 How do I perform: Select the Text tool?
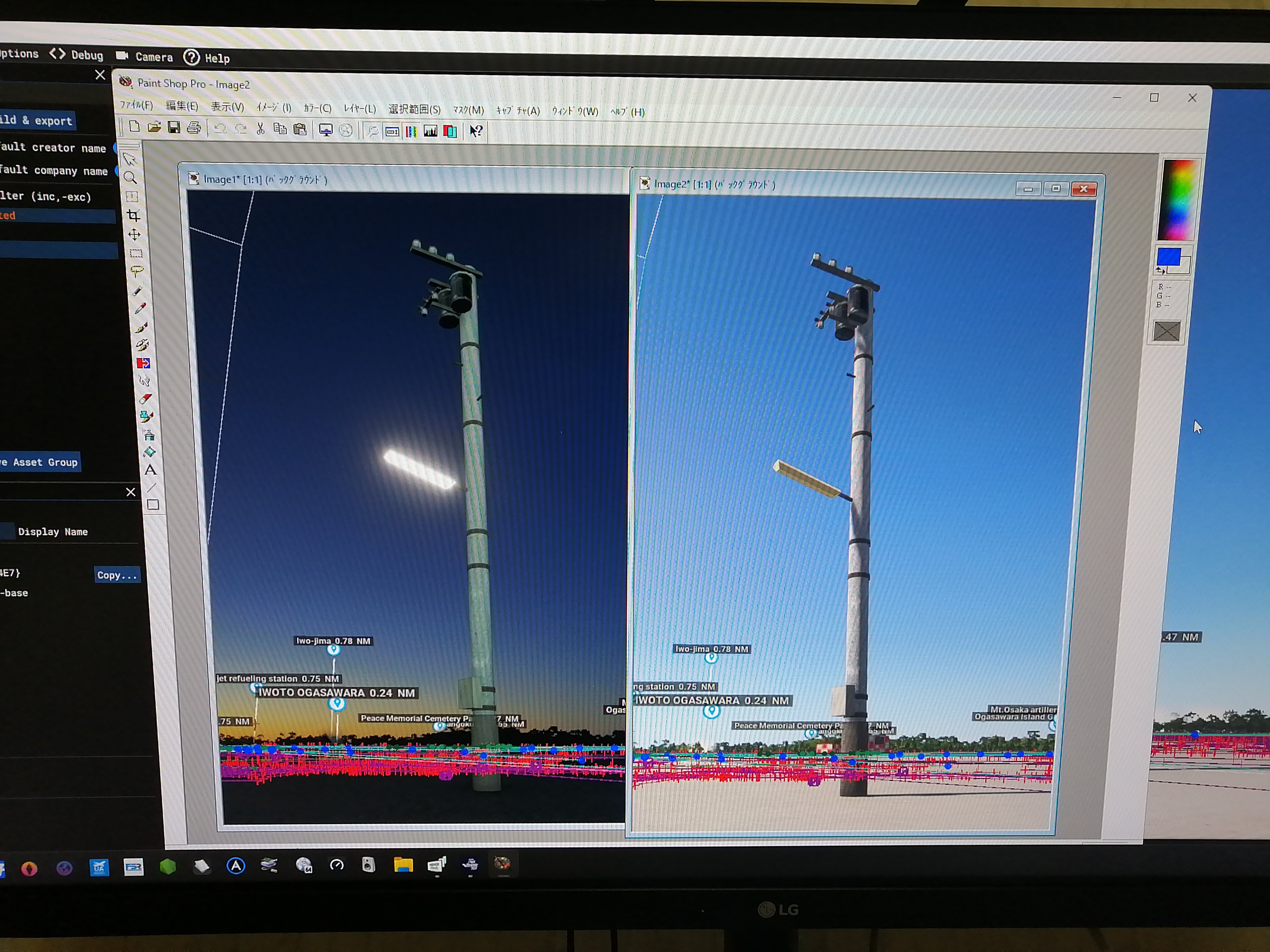150,470
